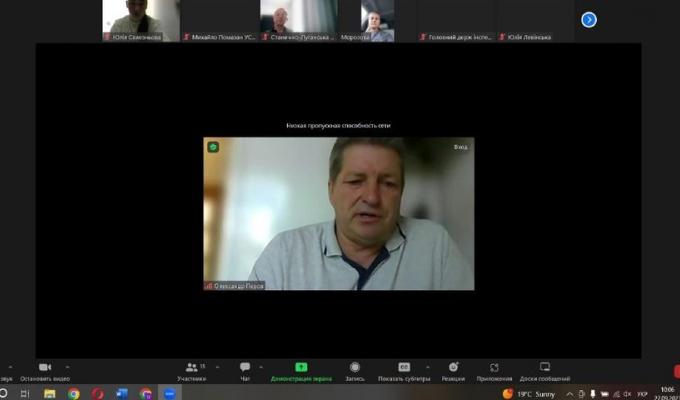680x400 pixels.
Task: Click the volume speaker tray icon
Action: click(x=627, y=394)
